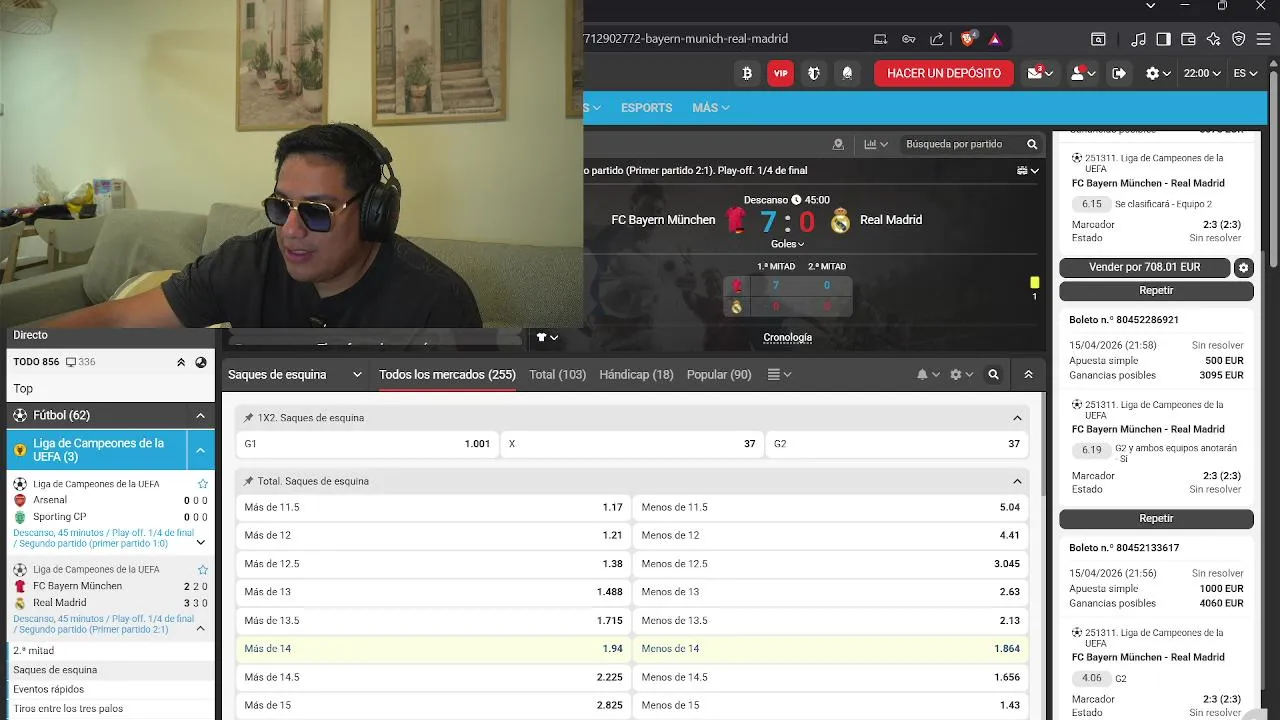Select the Total (103) tab
The width and height of the screenshot is (1280, 720).
[x=557, y=374]
